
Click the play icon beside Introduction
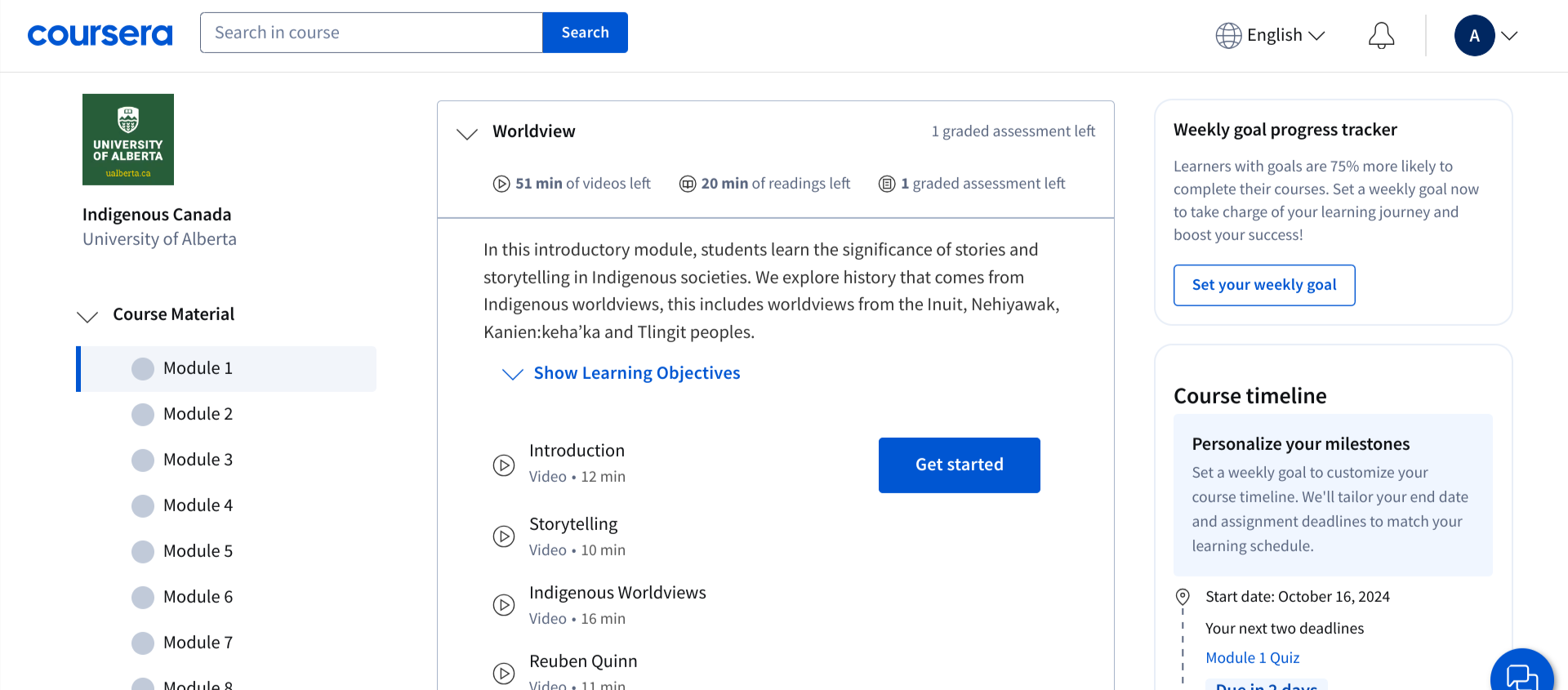coord(504,465)
